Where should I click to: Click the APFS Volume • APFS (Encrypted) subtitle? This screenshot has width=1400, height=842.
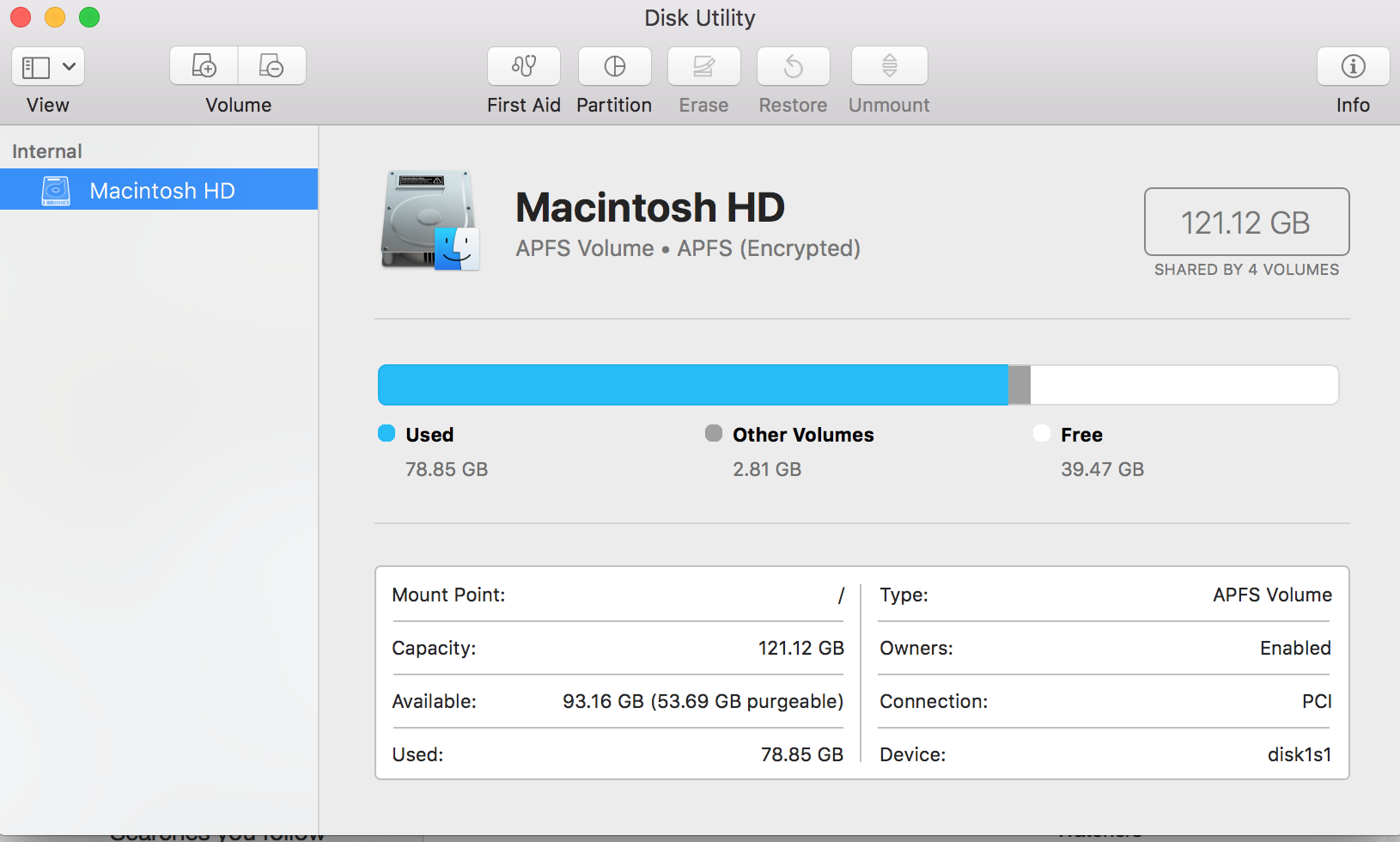(688, 248)
